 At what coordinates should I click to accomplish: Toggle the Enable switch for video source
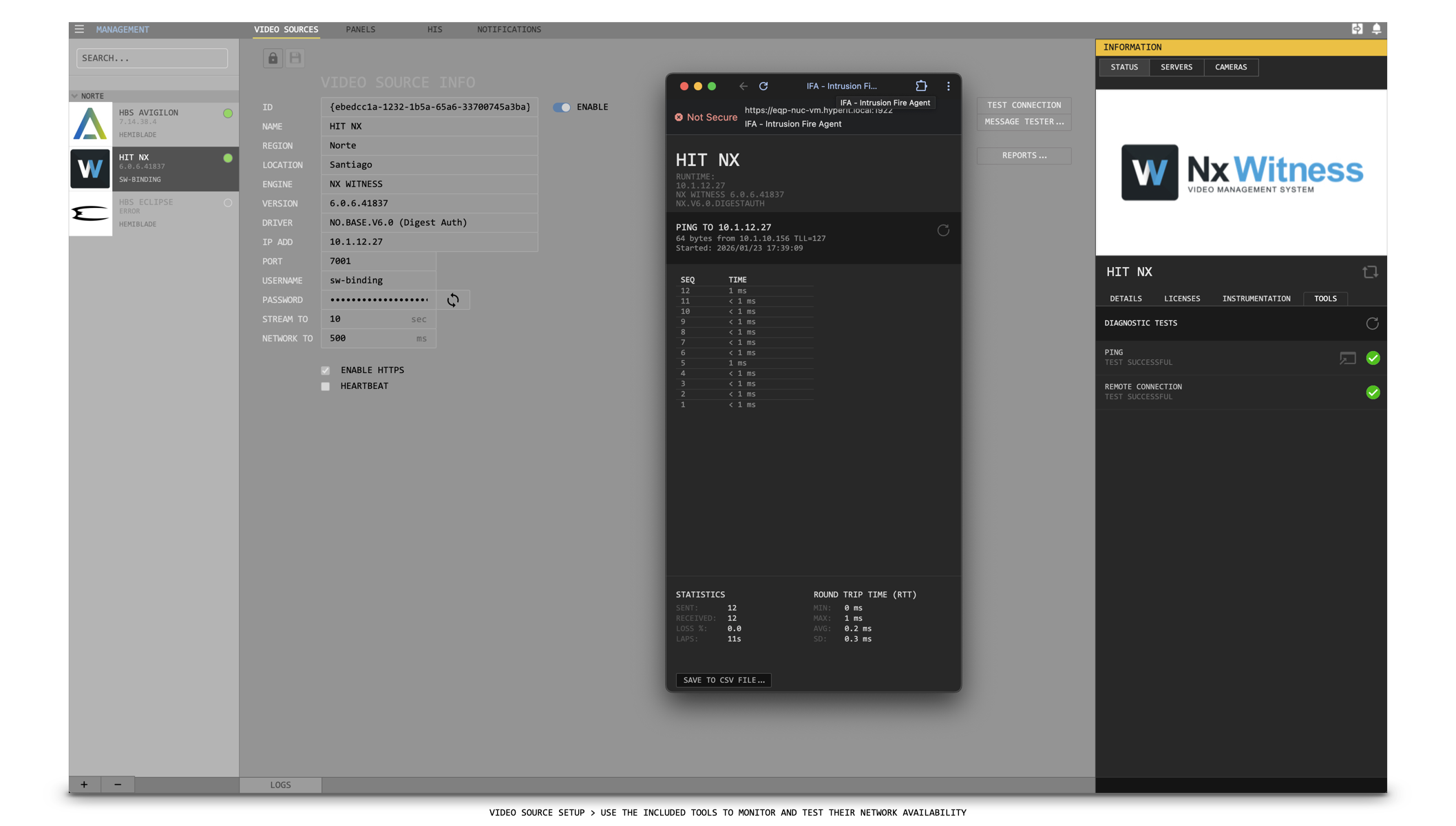(x=562, y=107)
